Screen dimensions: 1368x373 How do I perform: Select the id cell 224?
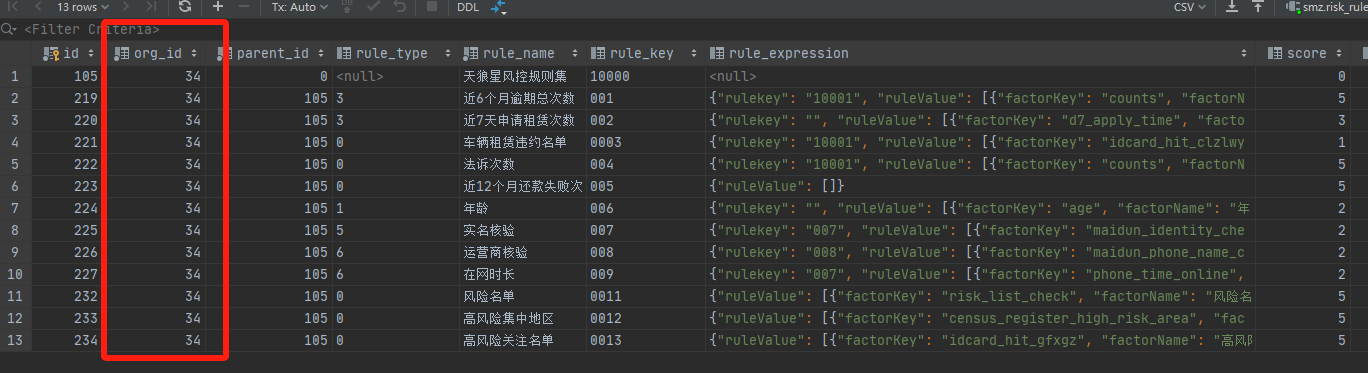pyautogui.click(x=68, y=208)
